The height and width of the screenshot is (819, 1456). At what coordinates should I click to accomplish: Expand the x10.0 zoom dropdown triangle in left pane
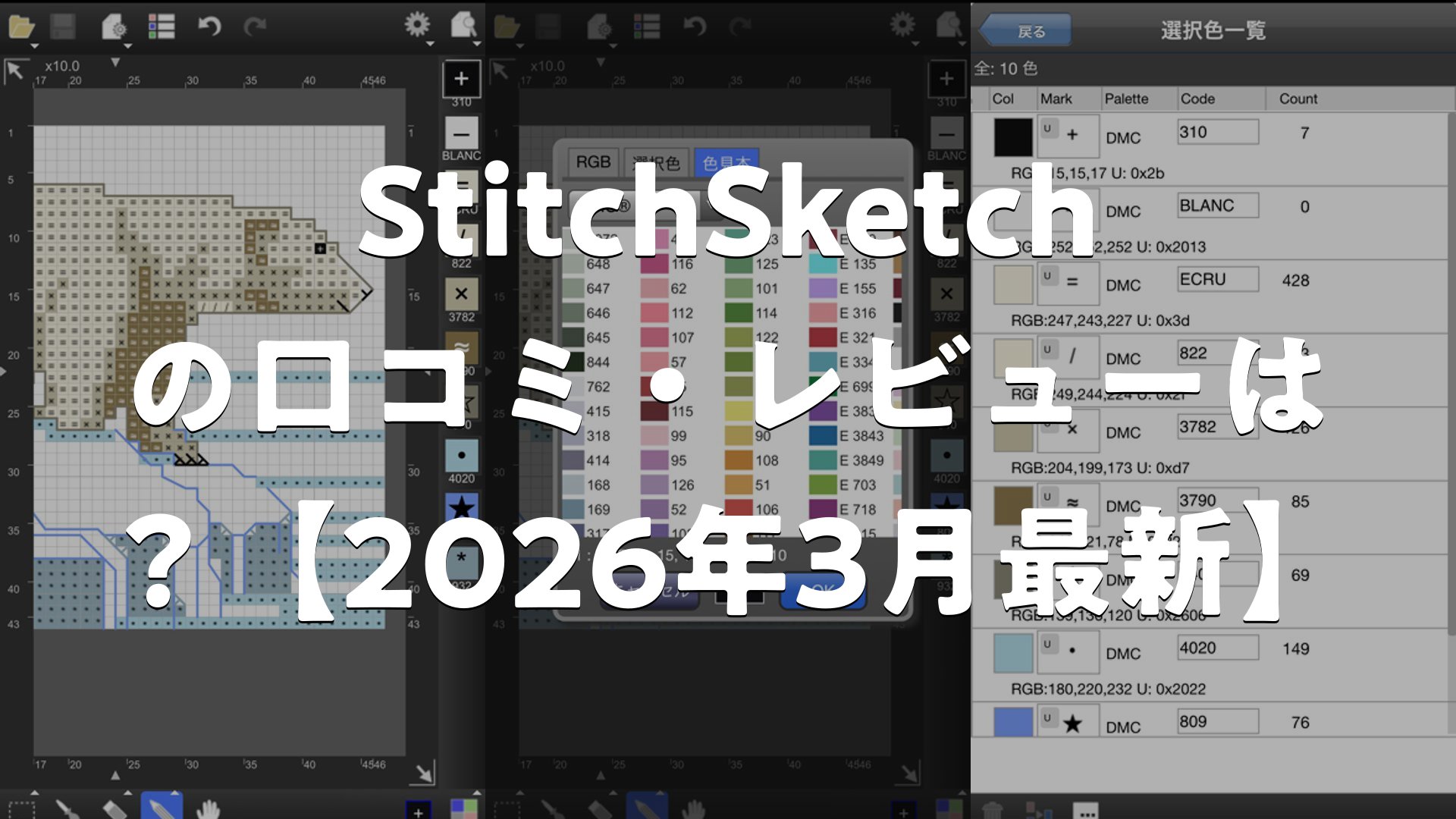(115, 62)
